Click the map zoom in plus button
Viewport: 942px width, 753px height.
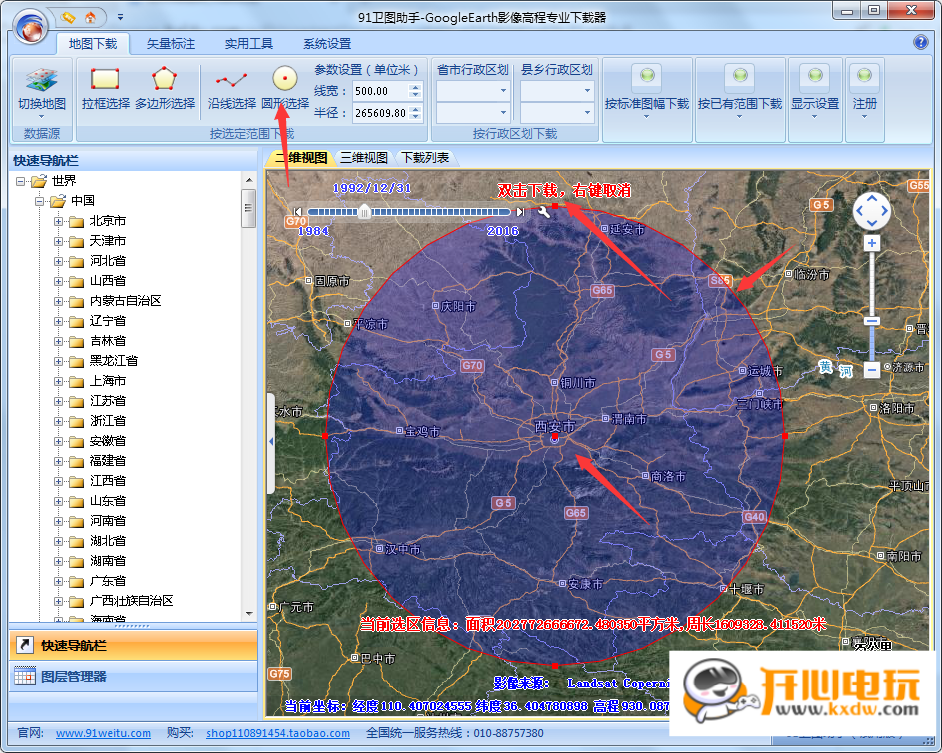point(872,243)
